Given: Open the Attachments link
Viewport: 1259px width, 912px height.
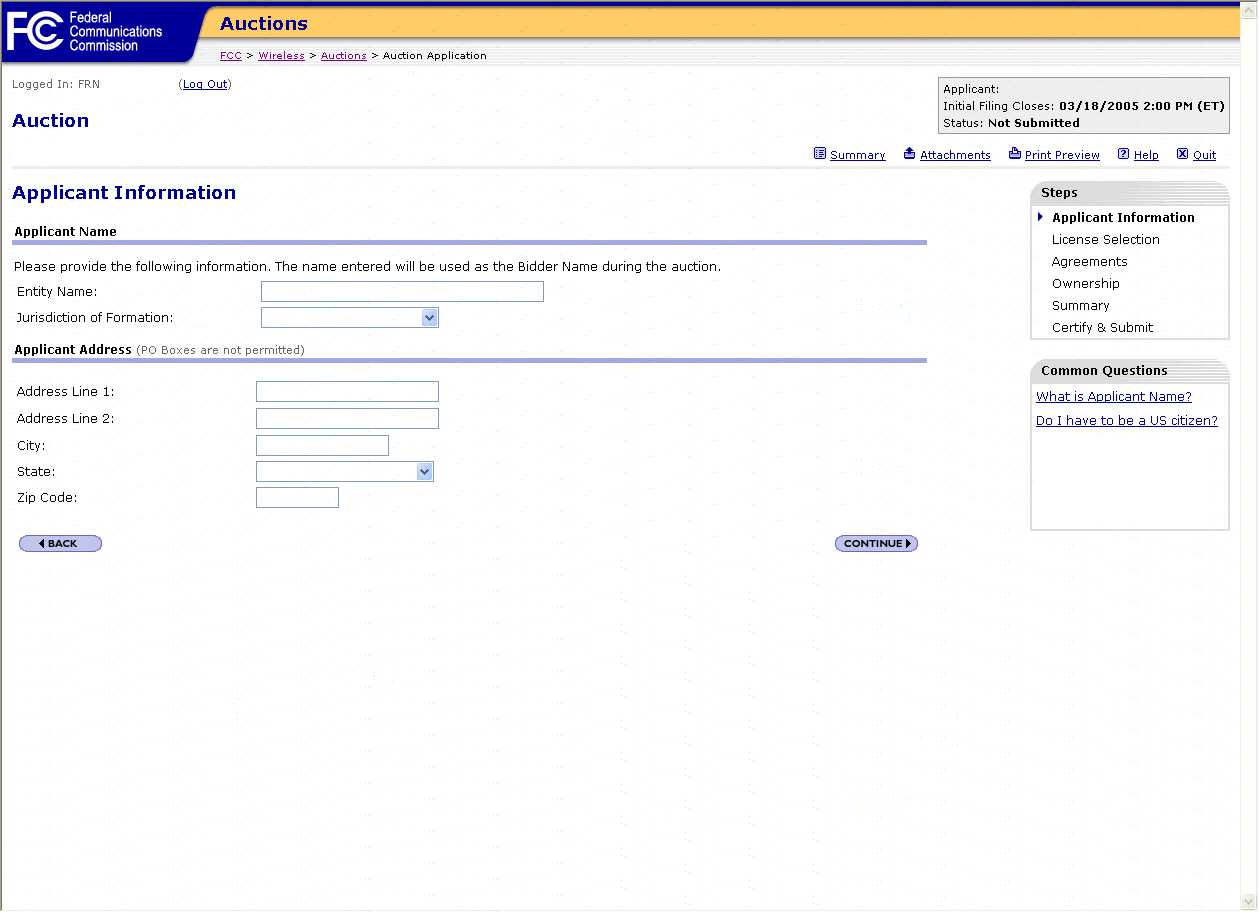Looking at the screenshot, I should pos(955,155).
